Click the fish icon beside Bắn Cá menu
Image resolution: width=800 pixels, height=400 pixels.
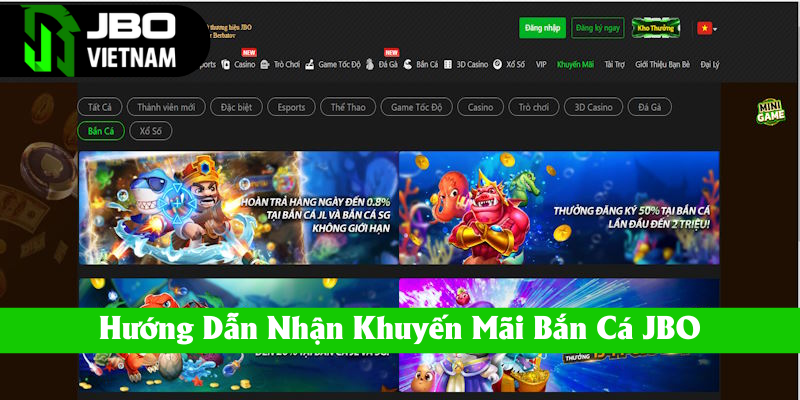pos(408,65)
